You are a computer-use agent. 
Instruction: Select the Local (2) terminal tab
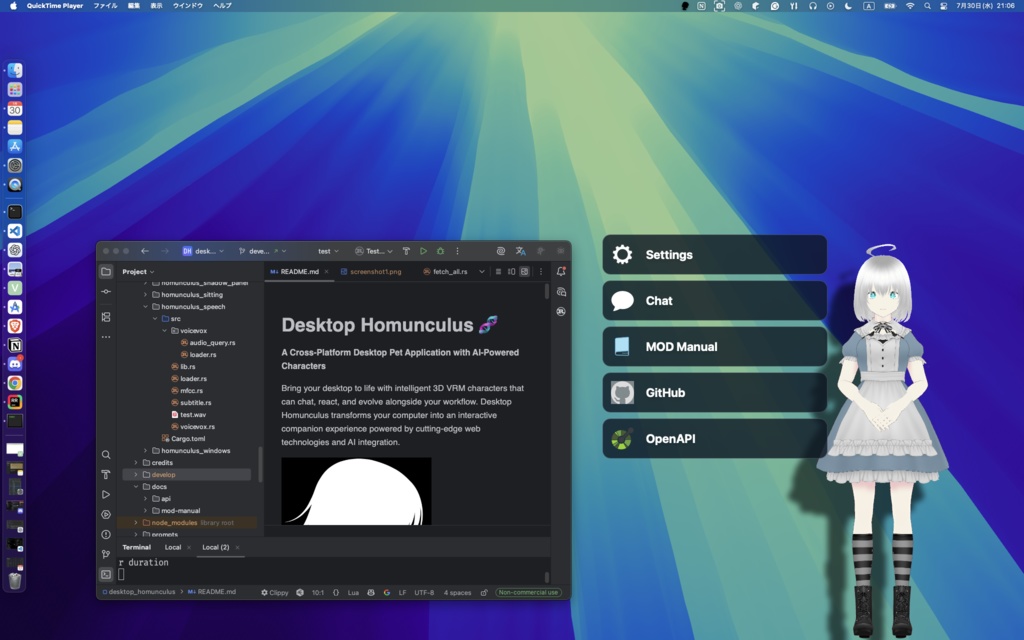(216, 547)
